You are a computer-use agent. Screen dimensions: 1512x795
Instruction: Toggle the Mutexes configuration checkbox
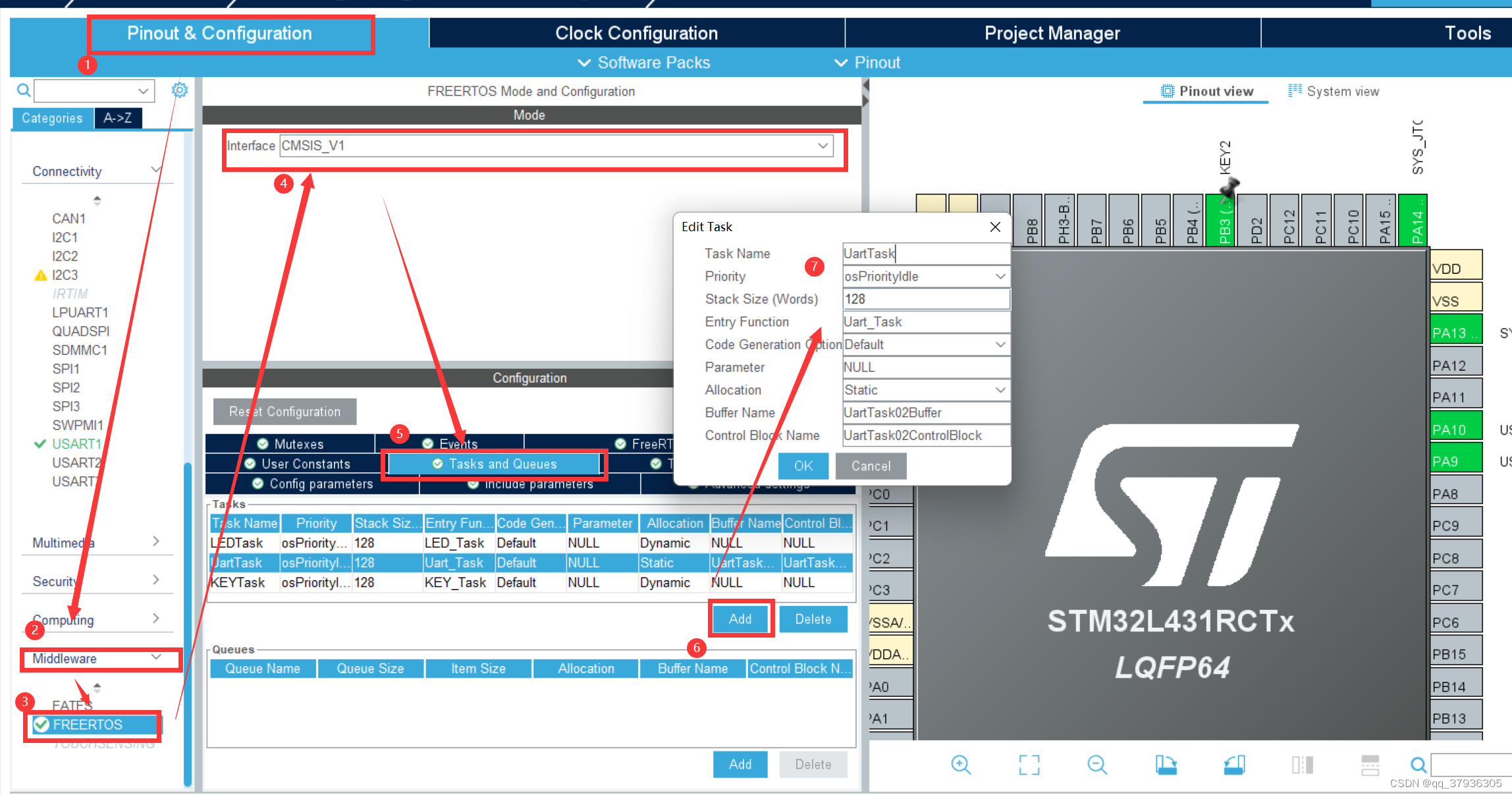263,443
